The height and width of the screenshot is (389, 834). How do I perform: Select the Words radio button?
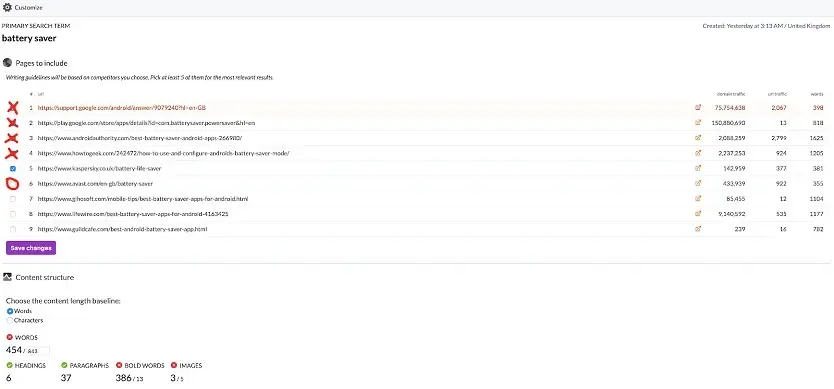tap(10, 311)
